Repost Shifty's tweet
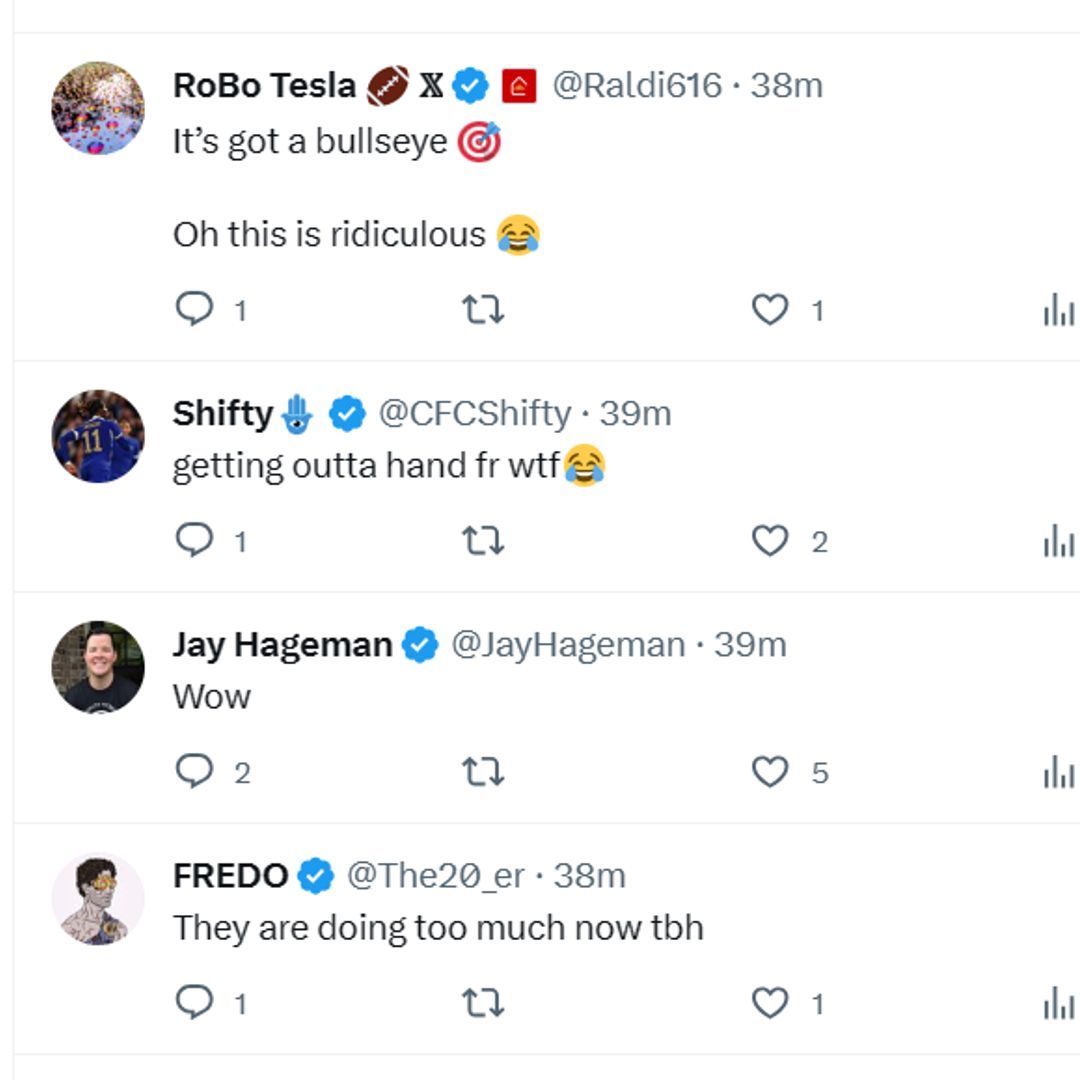 click(483, 541)
